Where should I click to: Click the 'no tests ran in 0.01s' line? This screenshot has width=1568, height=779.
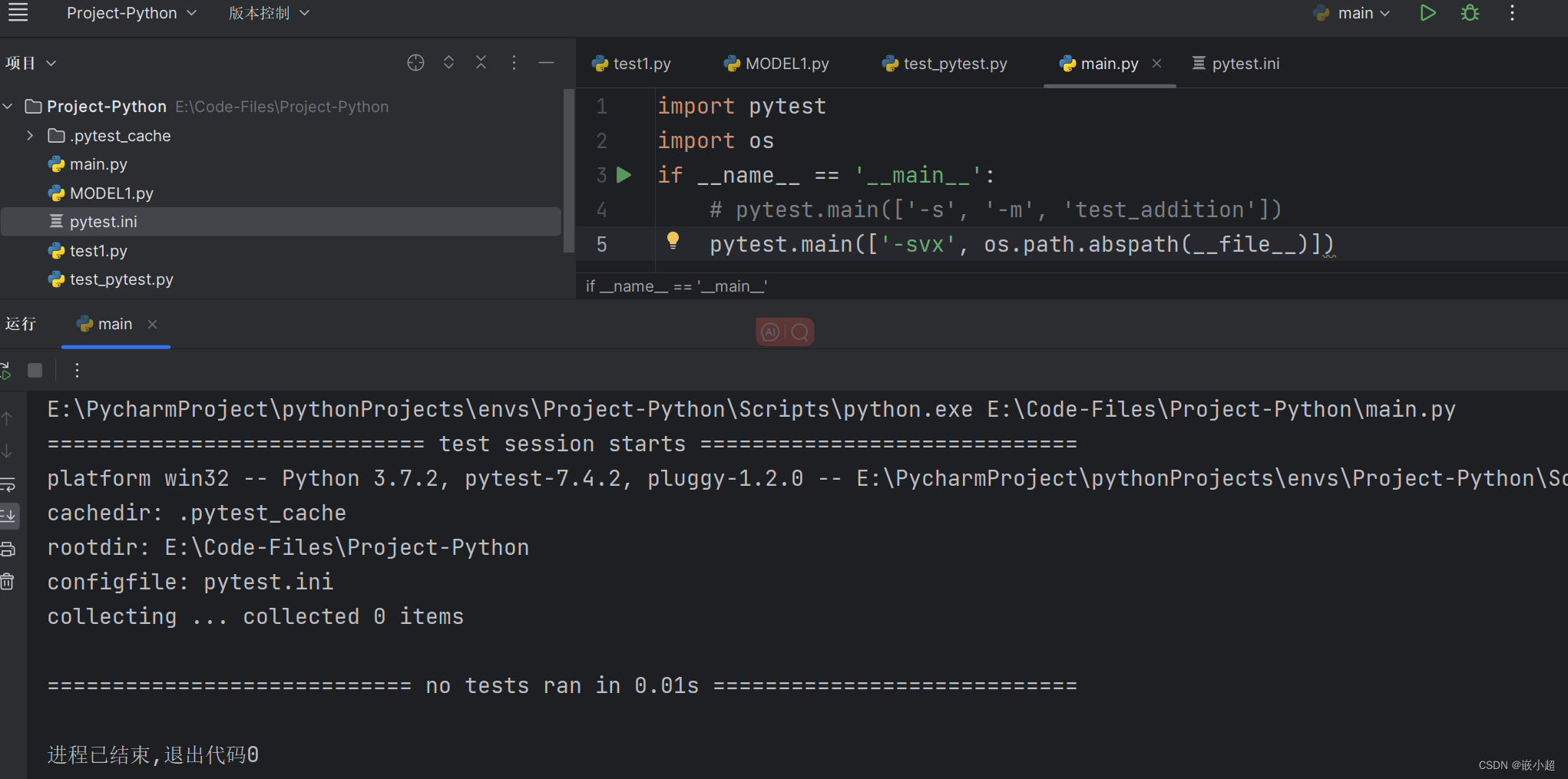tap(562, 686)
